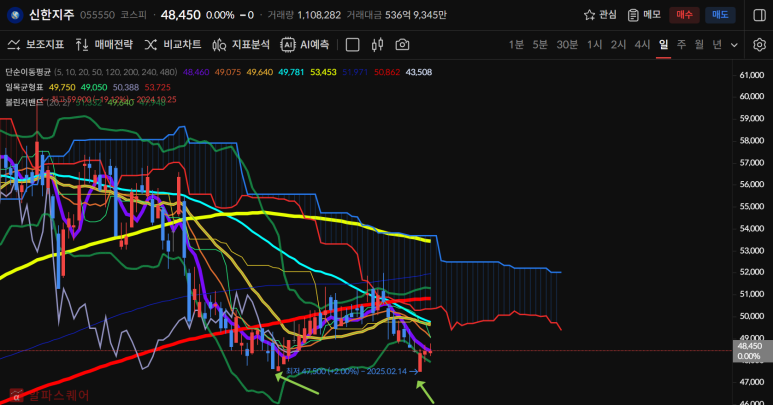Viewport: 773px width, 405px height.
Task: Select 4시 timeframe
Action: click(x=642, y=45)
